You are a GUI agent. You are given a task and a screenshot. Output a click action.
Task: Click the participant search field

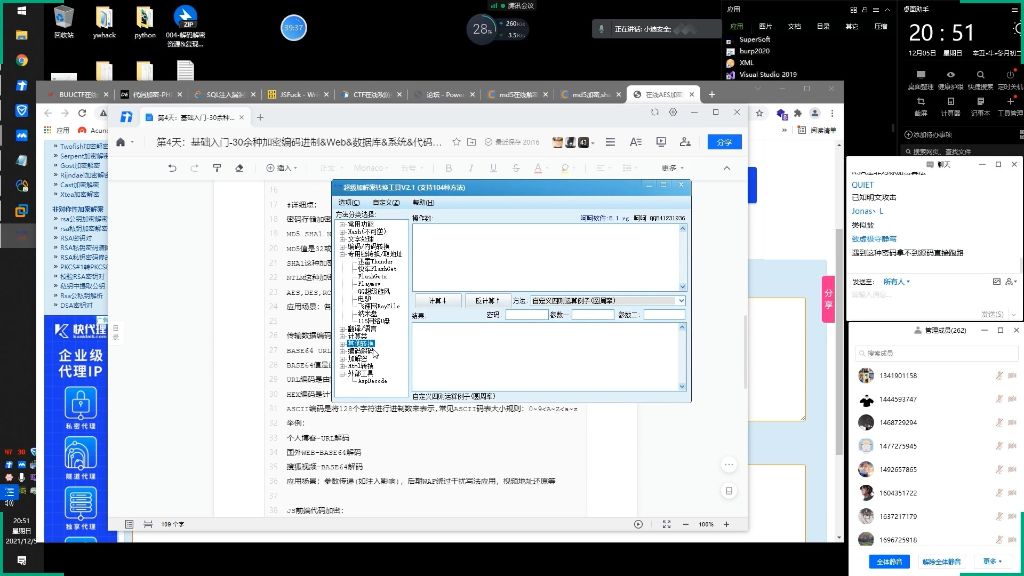point(936,353)
